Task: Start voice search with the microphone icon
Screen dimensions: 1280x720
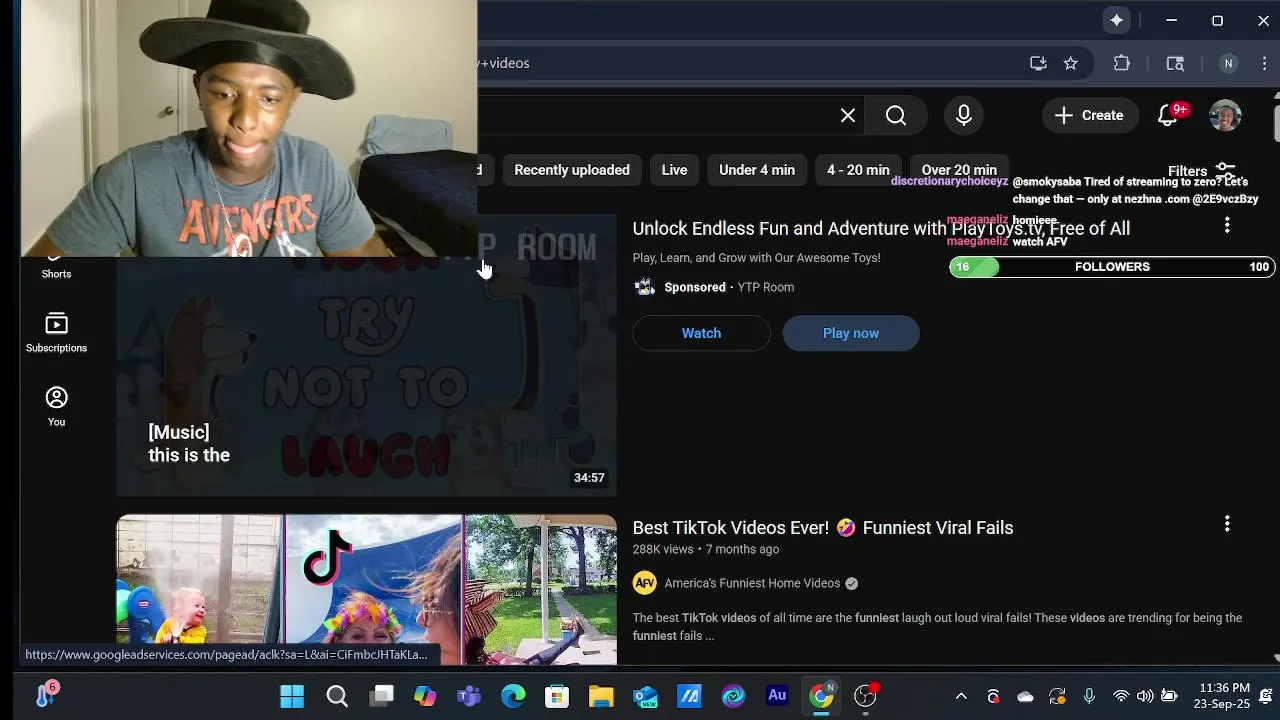Action: tap(964, 115)
